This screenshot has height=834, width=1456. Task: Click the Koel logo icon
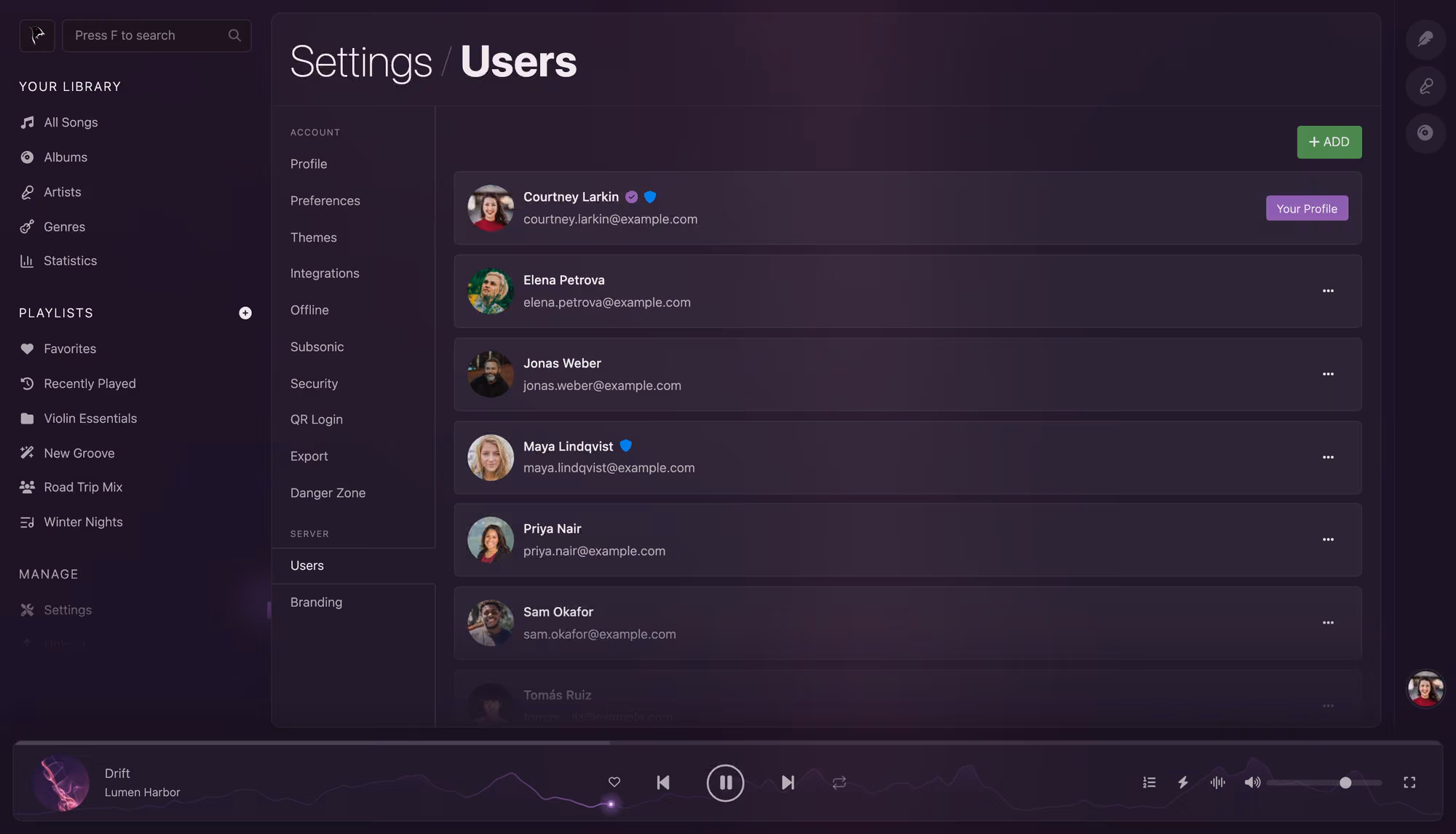click(x=37, y=35)
